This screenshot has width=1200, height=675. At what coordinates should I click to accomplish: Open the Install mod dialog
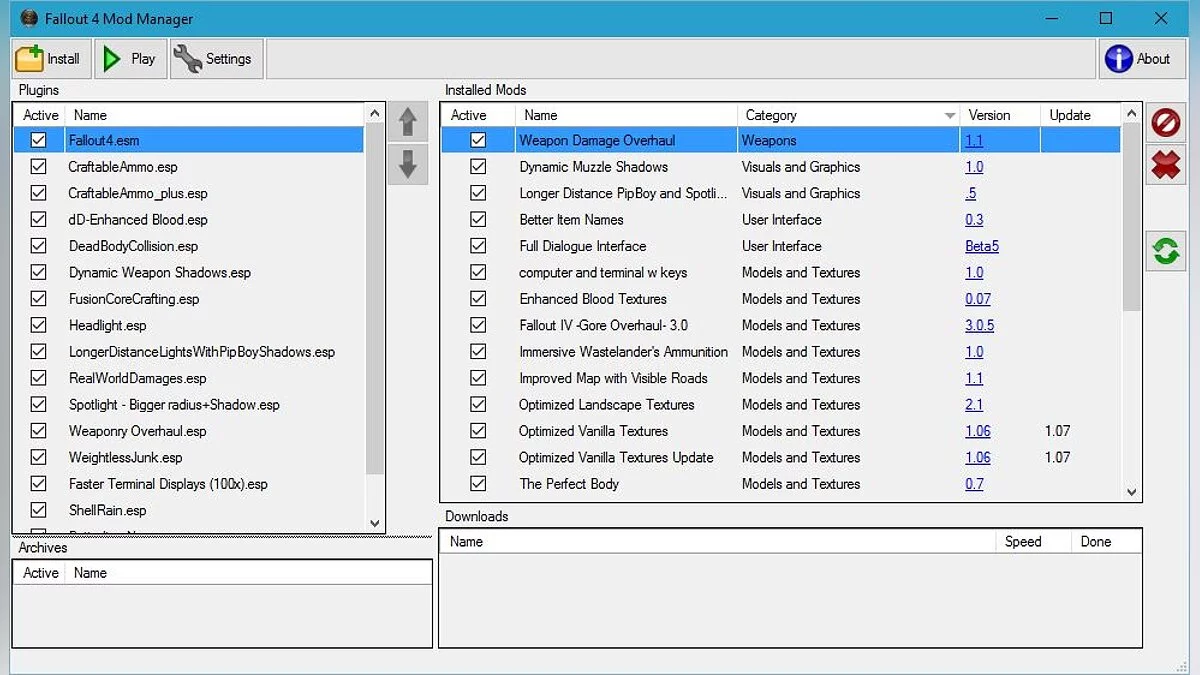click(50, 58)
